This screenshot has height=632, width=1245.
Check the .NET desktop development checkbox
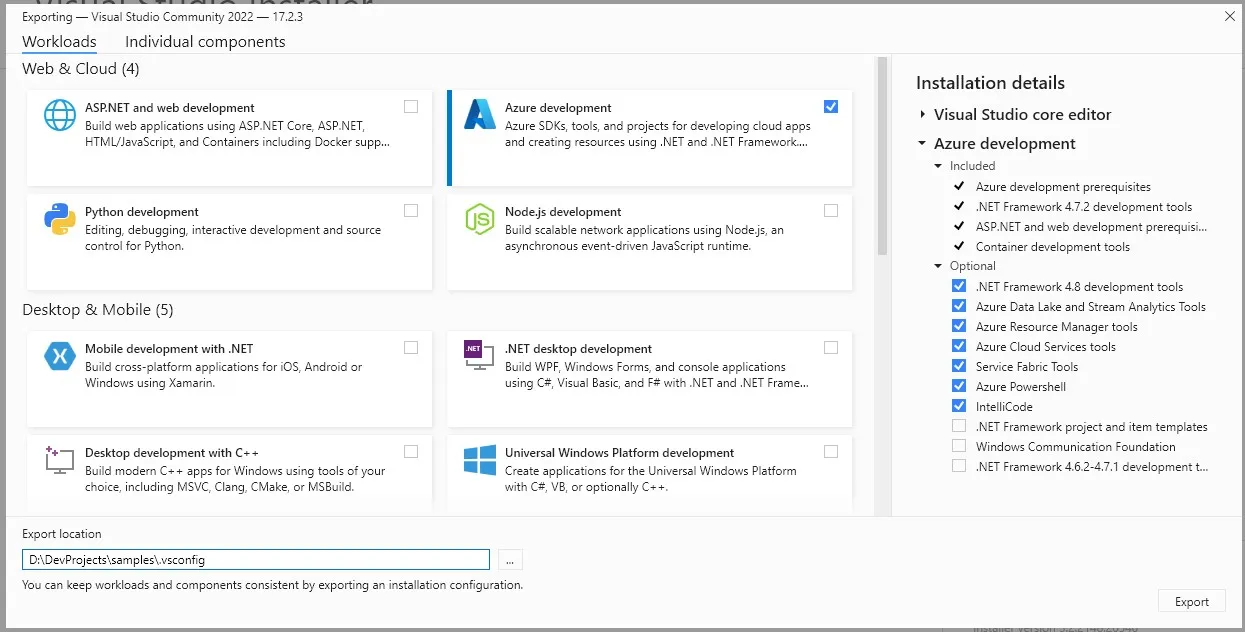[831, 348]
